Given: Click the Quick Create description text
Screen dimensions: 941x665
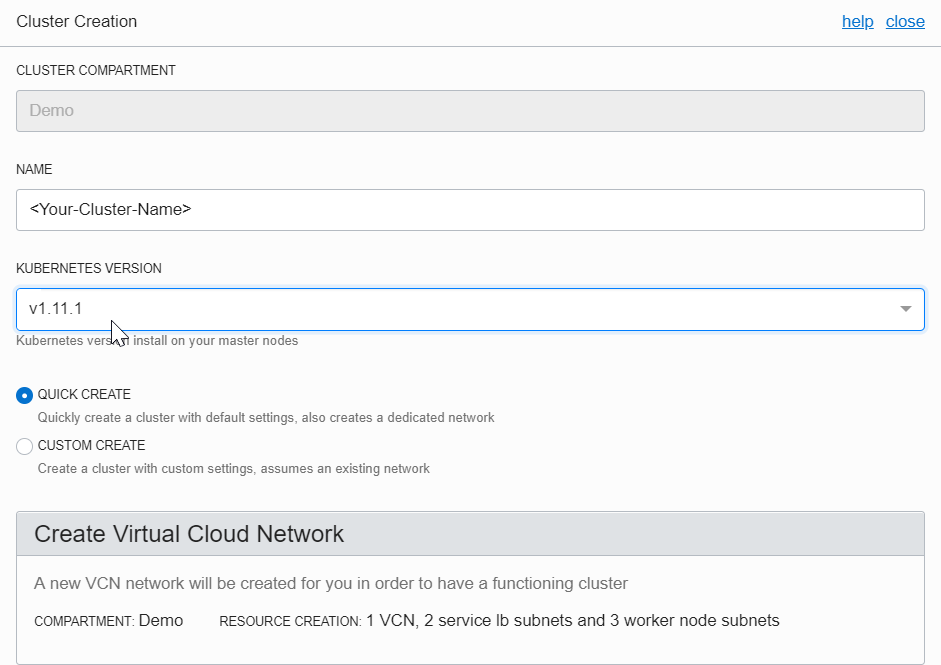Looking at the screenshot, I should (266, 418).
